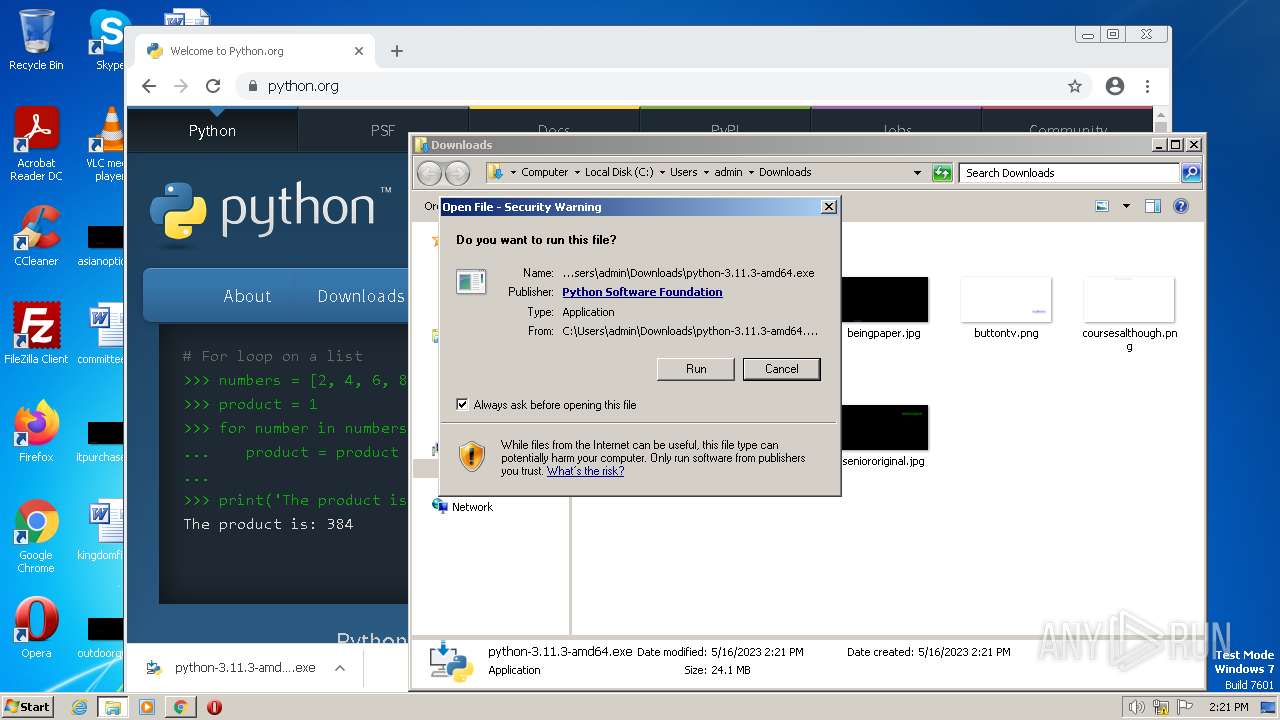Select Network in explorer navigation pane
Viewport: 1280px width, 720px height.
472,507
